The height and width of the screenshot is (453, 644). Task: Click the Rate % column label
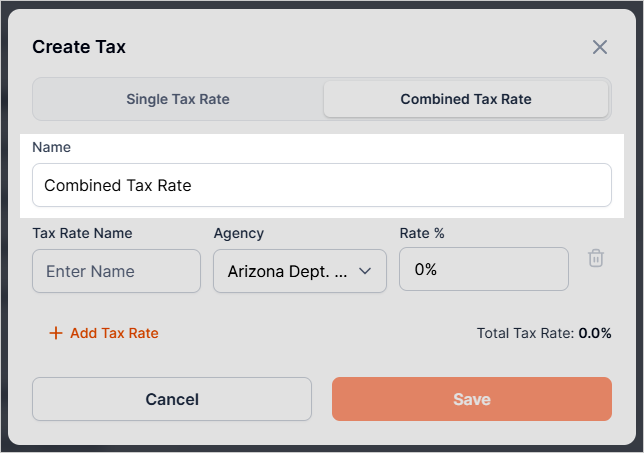coord(422,233)
